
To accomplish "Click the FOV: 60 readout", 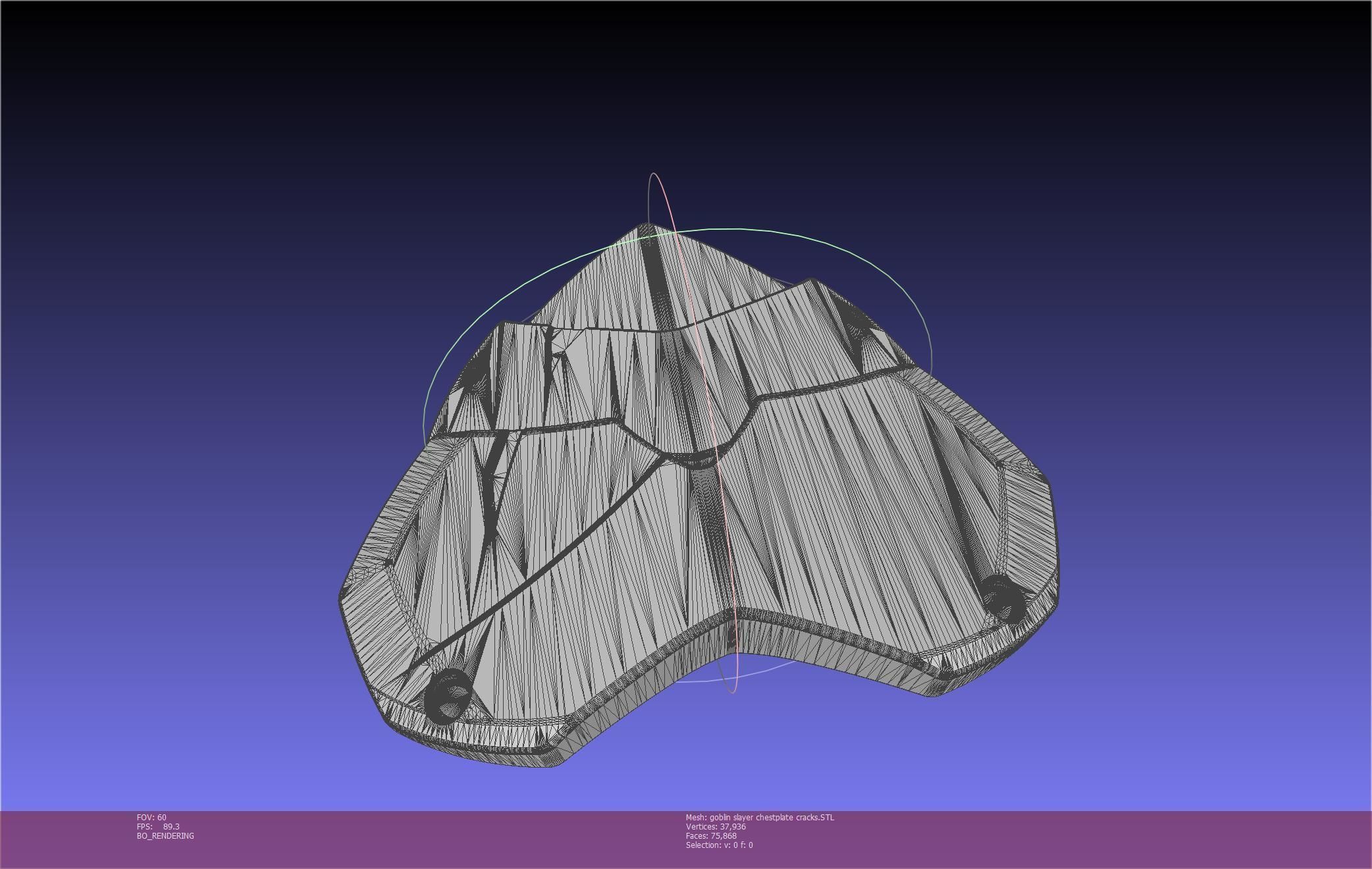I will click(151, 817).
